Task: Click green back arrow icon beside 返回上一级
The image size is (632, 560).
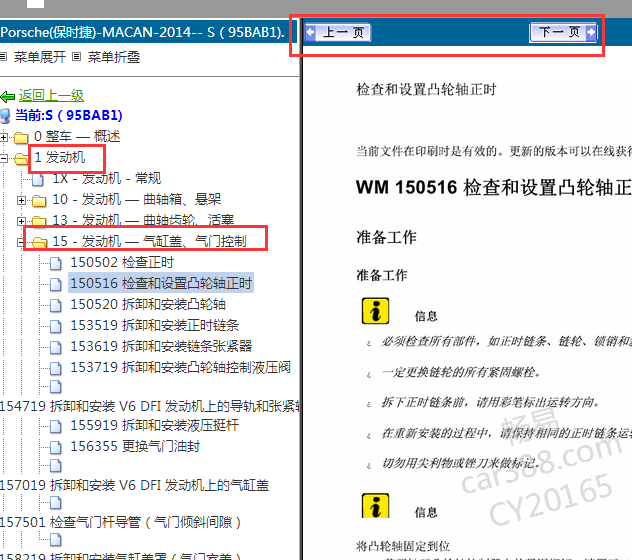Action: pos(8,97)
